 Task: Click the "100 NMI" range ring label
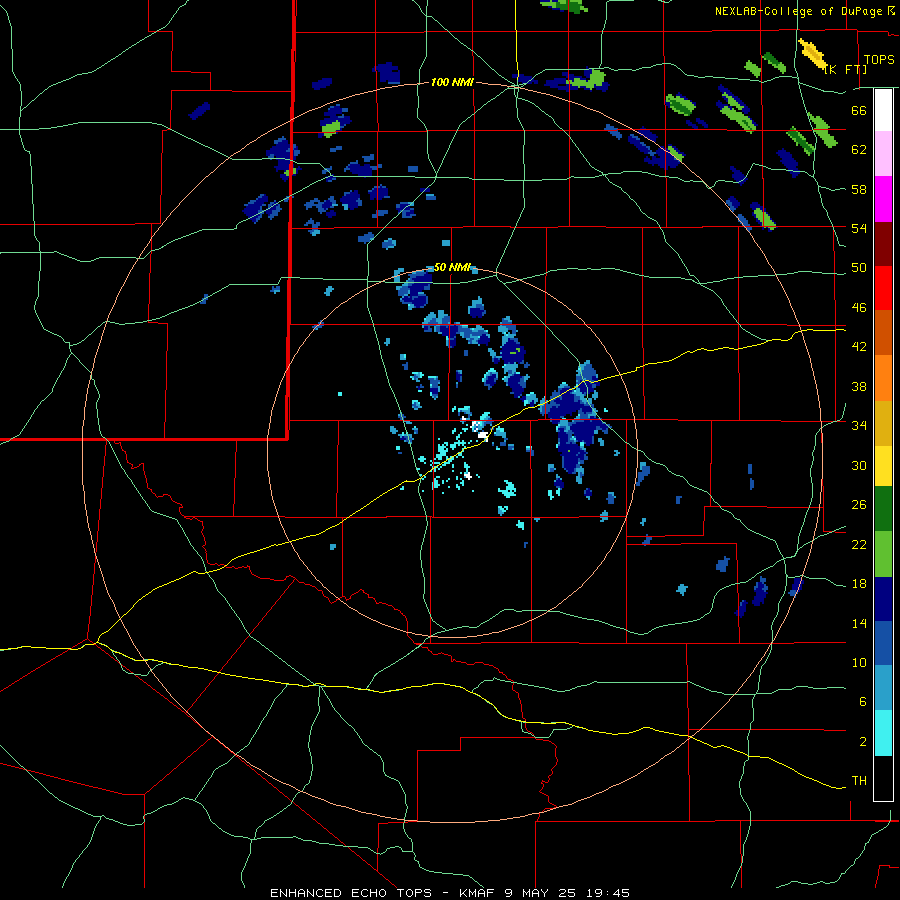tap(452, 83)
